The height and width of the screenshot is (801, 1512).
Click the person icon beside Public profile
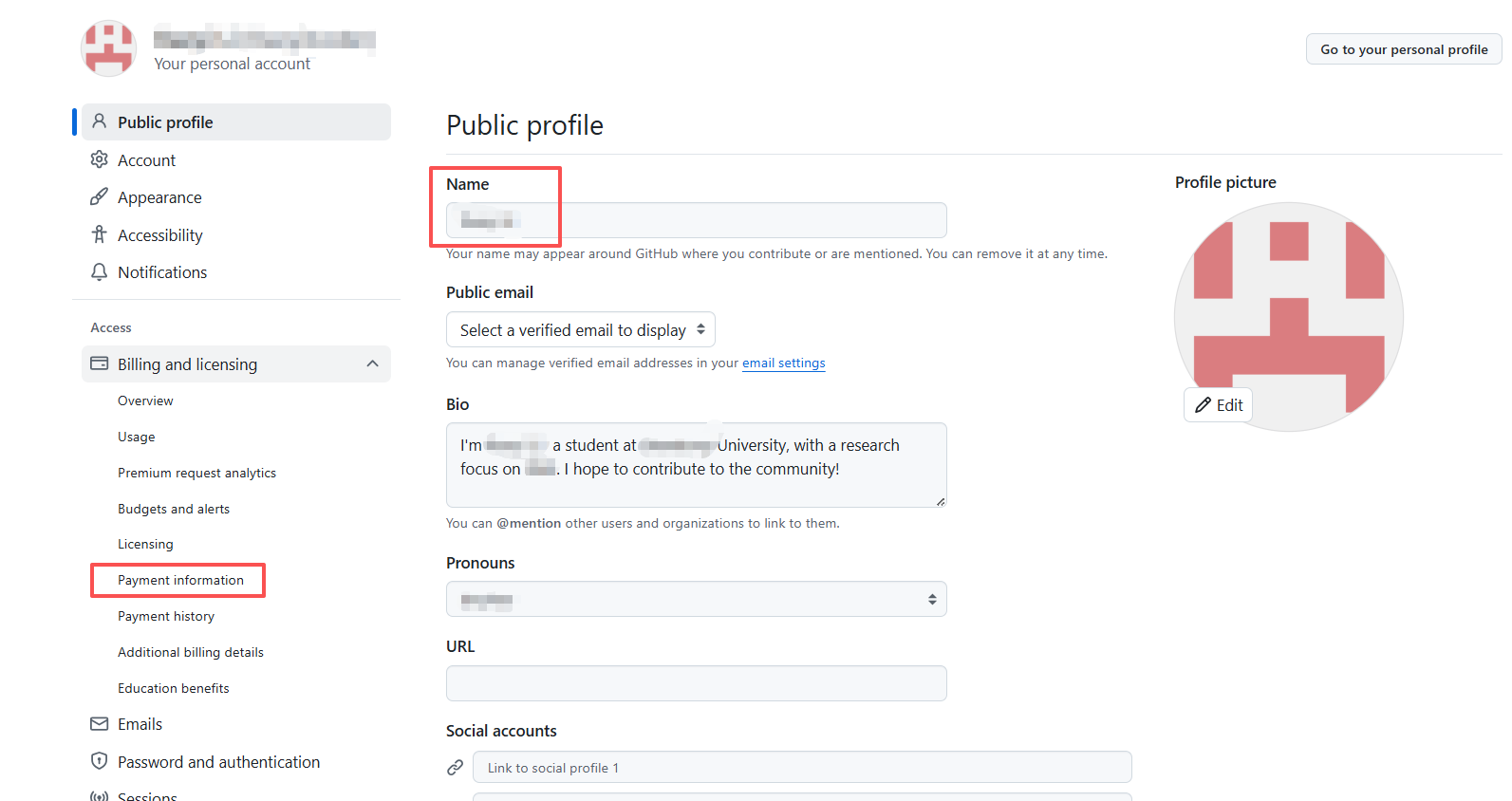pos(99,121)
